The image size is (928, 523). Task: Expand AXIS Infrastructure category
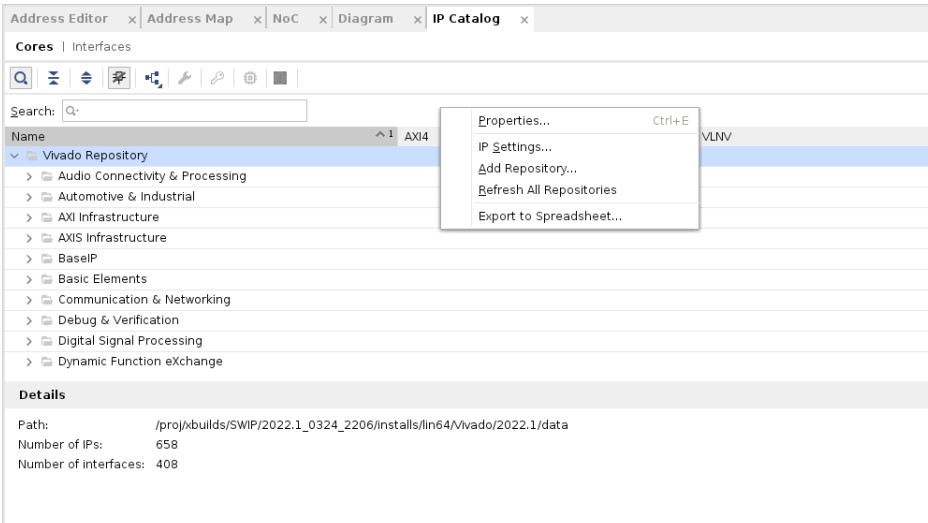(x=29, y=238)
